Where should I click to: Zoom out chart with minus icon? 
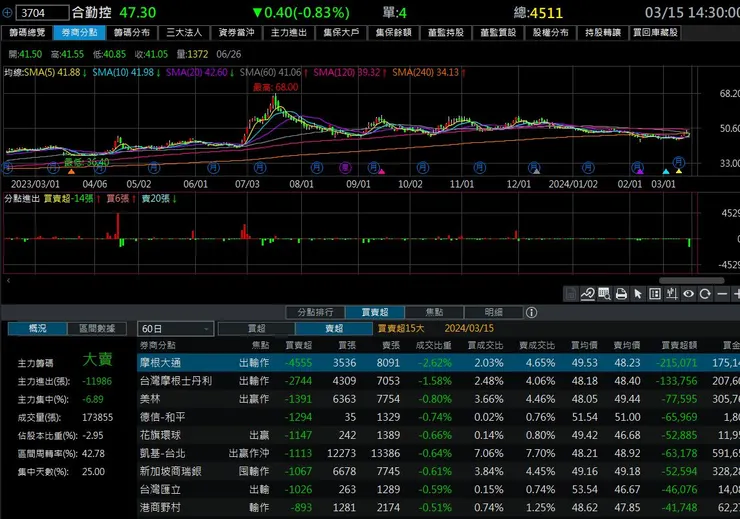coord(722,294)
